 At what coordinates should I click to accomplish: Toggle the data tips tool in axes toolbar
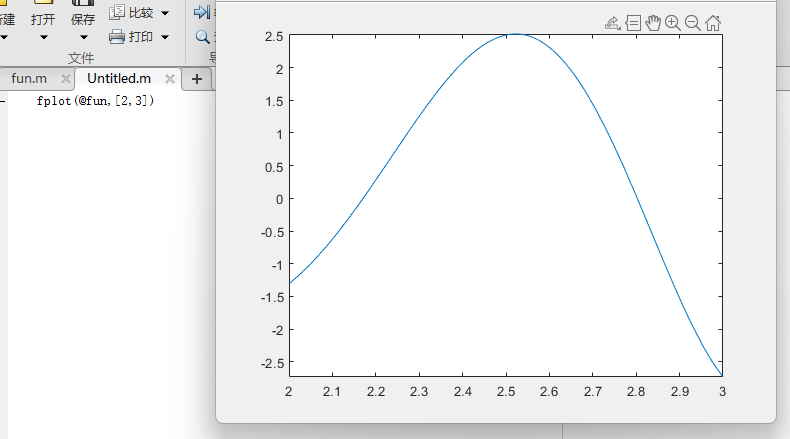click(633, 23)
